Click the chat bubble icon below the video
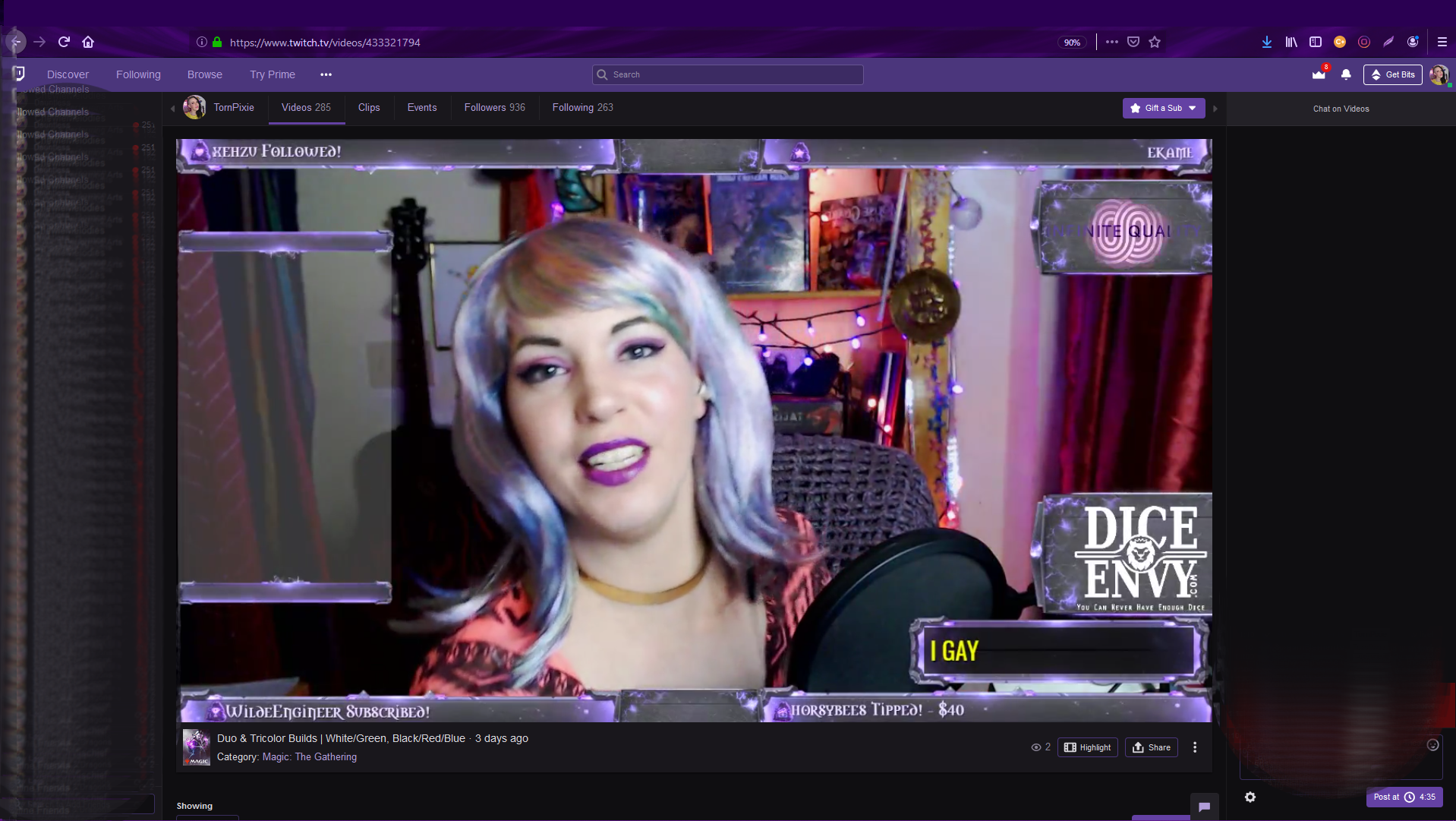Image resolution: width=1456 pixels, height=821 pixels. [1204, 807]
